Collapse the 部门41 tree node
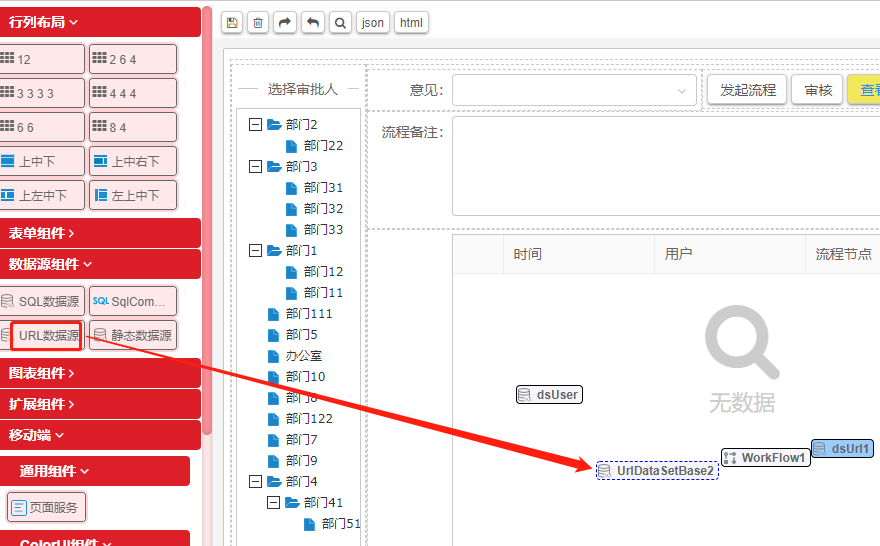Viewport: 880px width, 546px height. pyautogui.click(x=274, y=503)
